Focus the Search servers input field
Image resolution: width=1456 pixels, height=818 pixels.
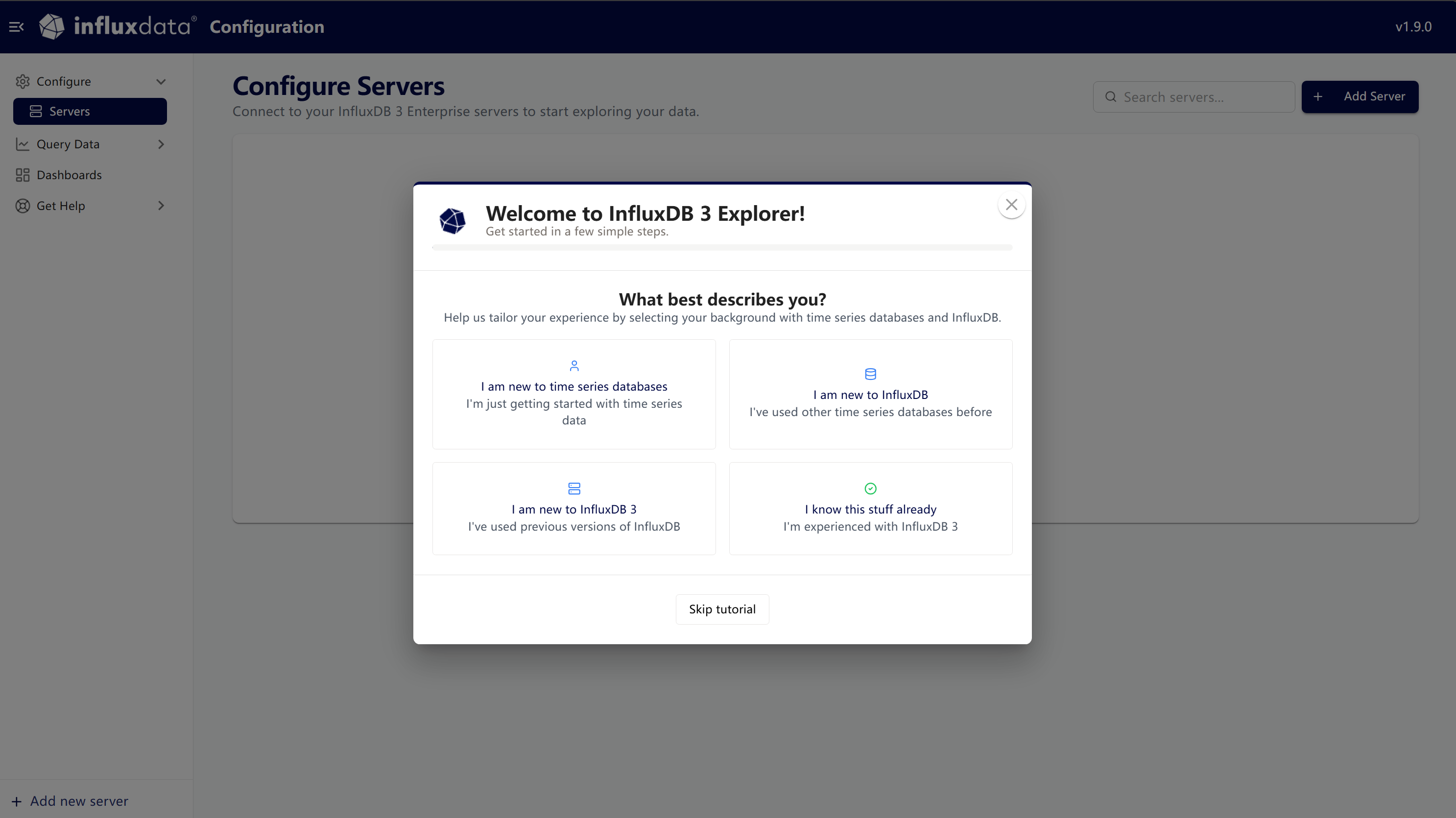1193,96
